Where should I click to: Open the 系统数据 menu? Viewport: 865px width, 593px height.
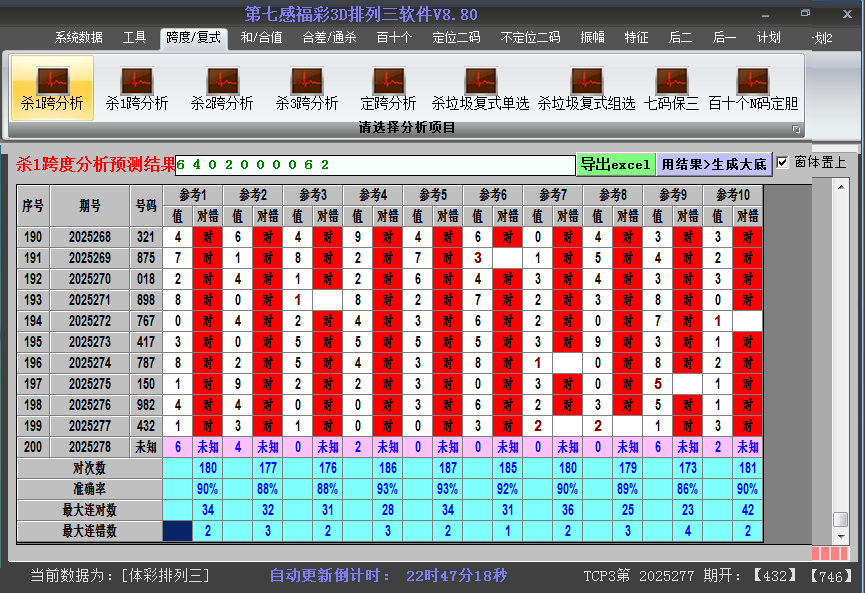tap(79, 40)
